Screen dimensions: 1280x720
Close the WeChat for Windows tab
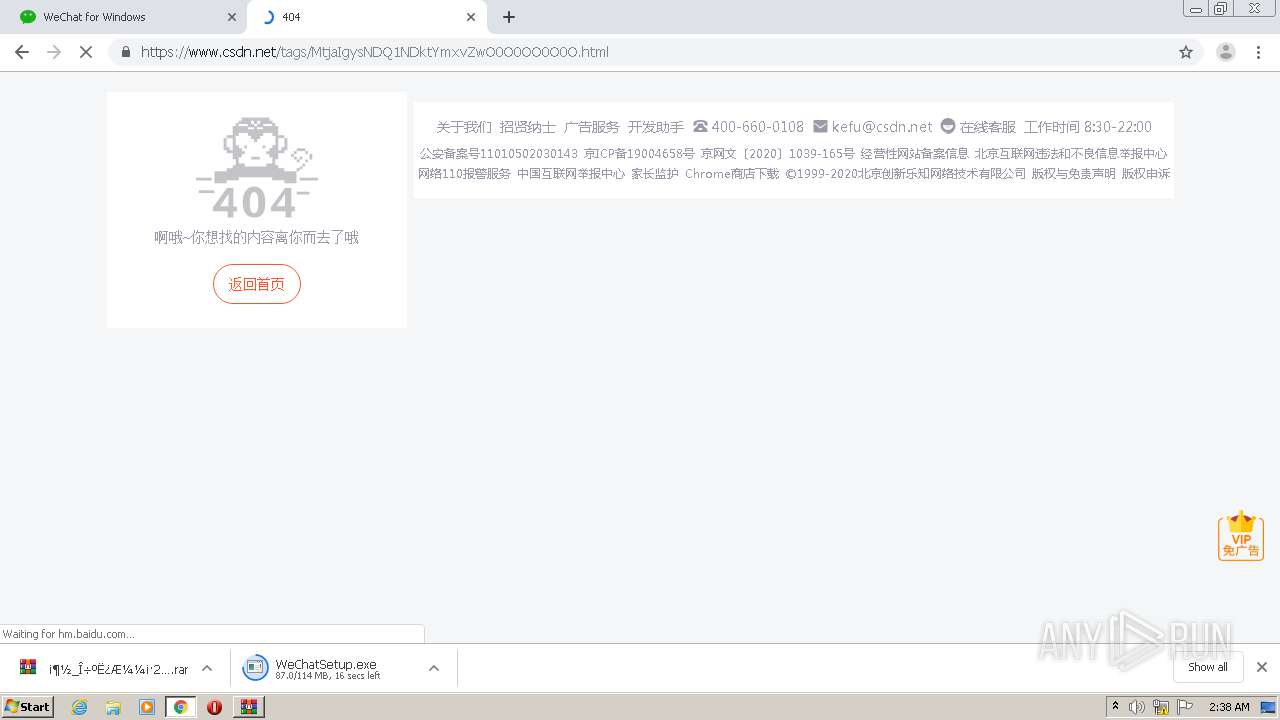pos(232,17)
